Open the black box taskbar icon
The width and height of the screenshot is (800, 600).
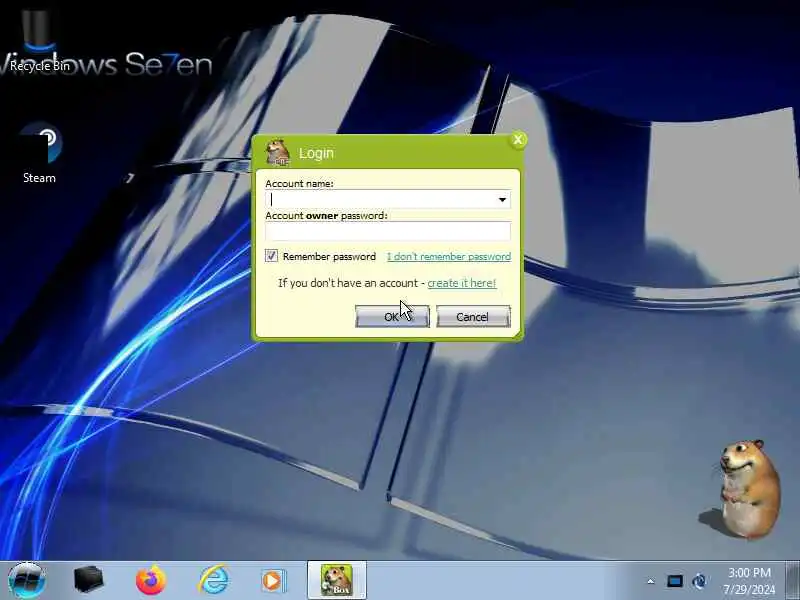click(88, 580)
